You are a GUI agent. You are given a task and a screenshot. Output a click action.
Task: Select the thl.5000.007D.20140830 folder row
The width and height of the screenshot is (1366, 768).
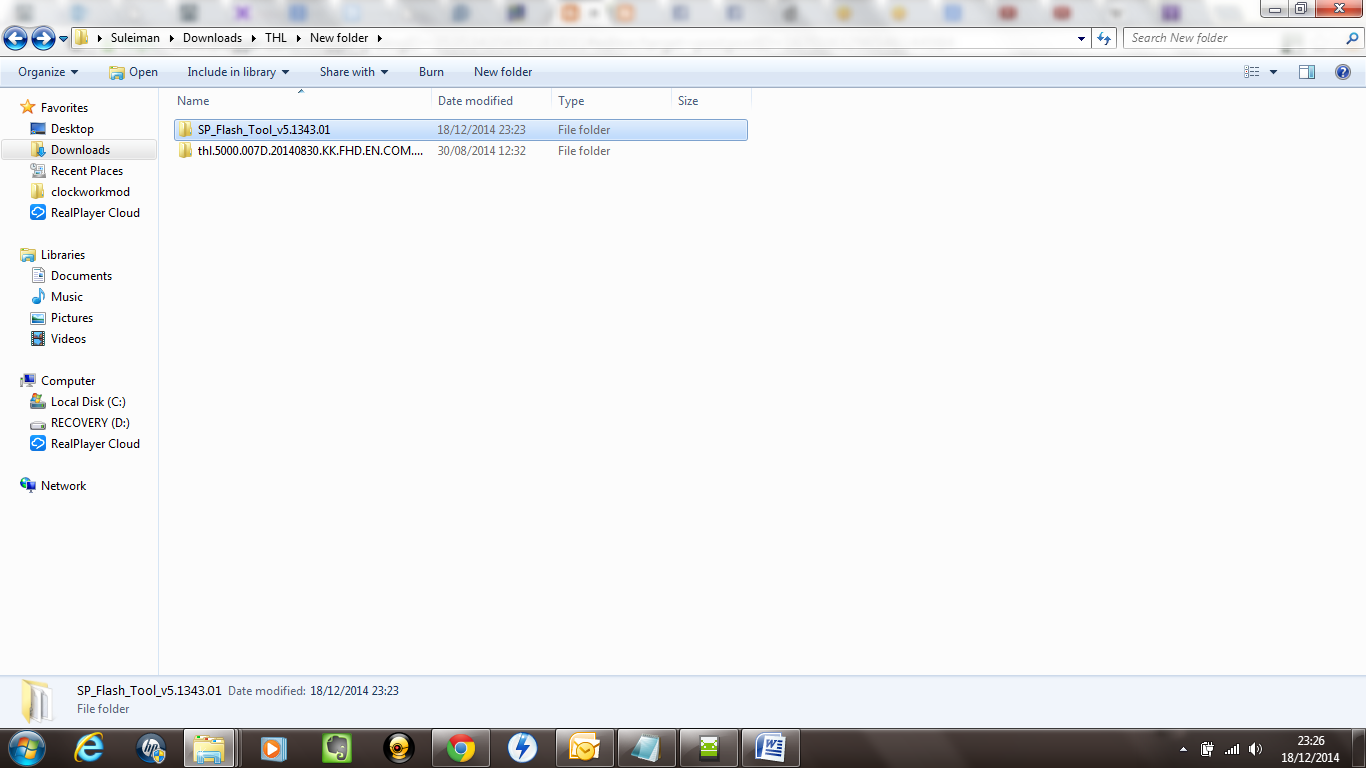point(460,151)
